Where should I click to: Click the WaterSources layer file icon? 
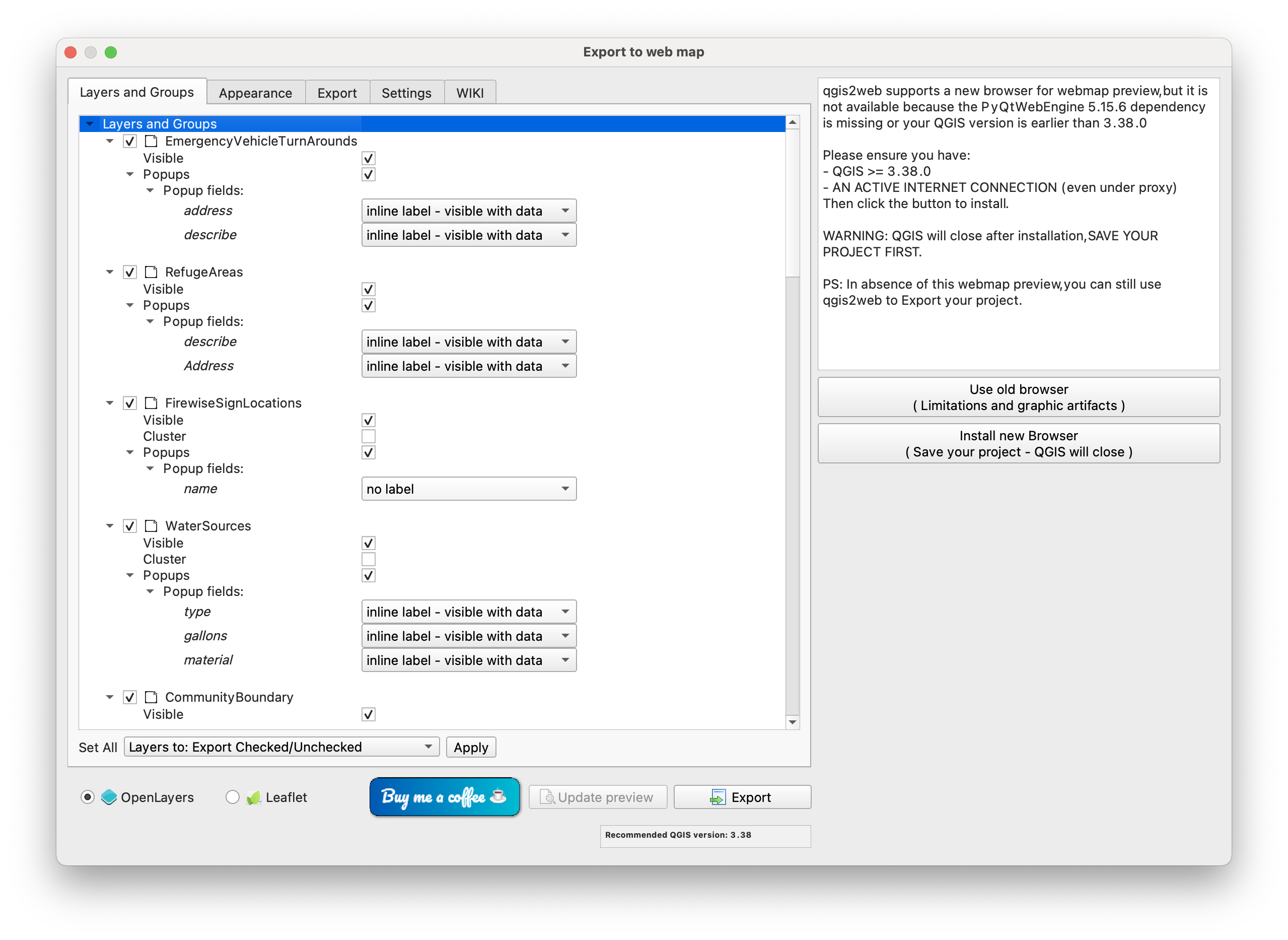coord(151,526)
